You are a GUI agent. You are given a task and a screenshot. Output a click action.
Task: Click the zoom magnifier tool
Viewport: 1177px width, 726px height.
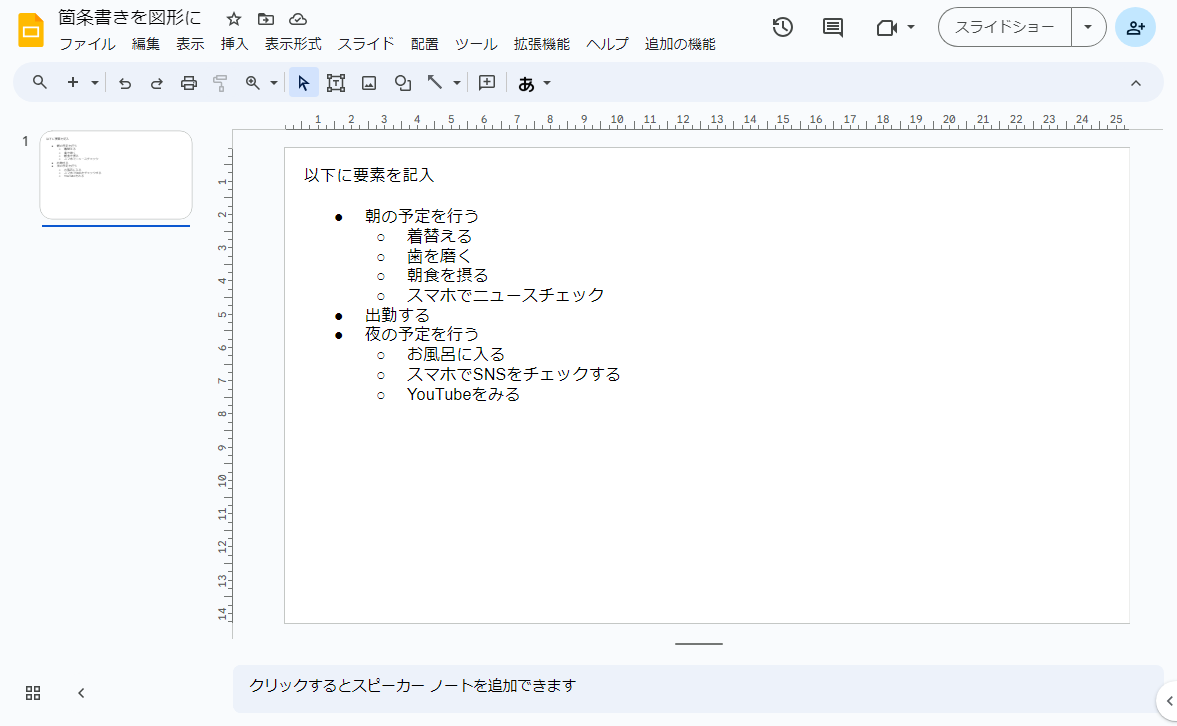[x=253, y=83]
